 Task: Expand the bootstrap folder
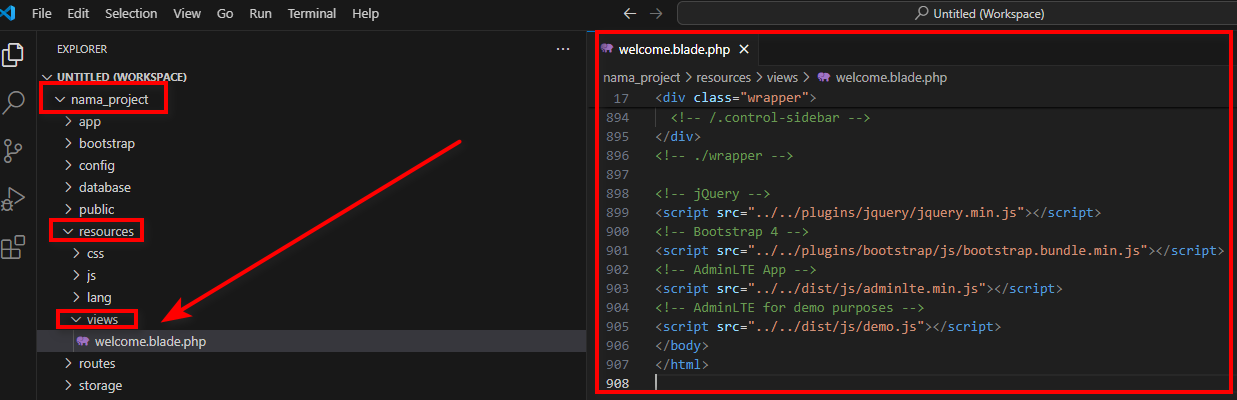coord(312,144)
